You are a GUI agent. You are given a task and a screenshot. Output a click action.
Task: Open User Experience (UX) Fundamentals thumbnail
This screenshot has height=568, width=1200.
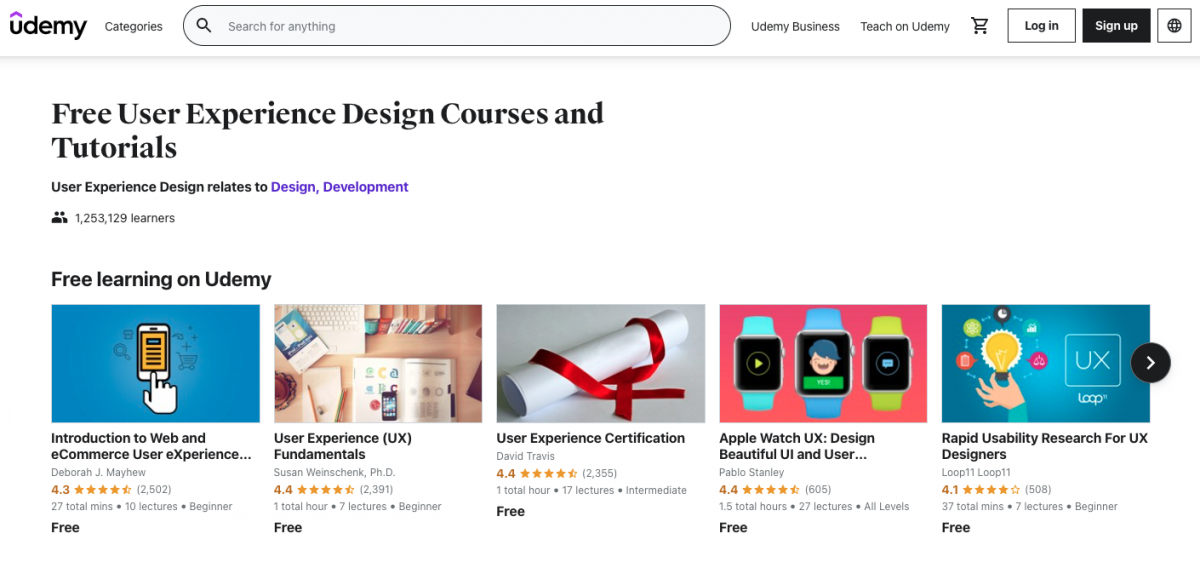pos(378,364)
